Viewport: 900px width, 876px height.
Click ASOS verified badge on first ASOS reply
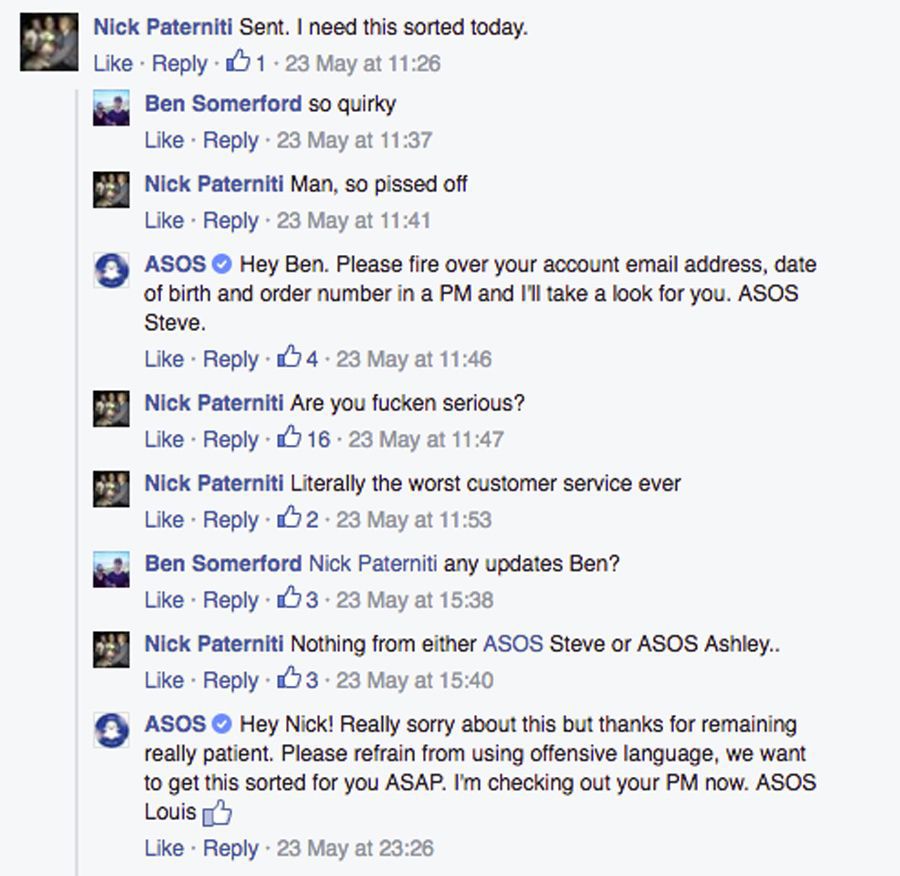[222, 264]
